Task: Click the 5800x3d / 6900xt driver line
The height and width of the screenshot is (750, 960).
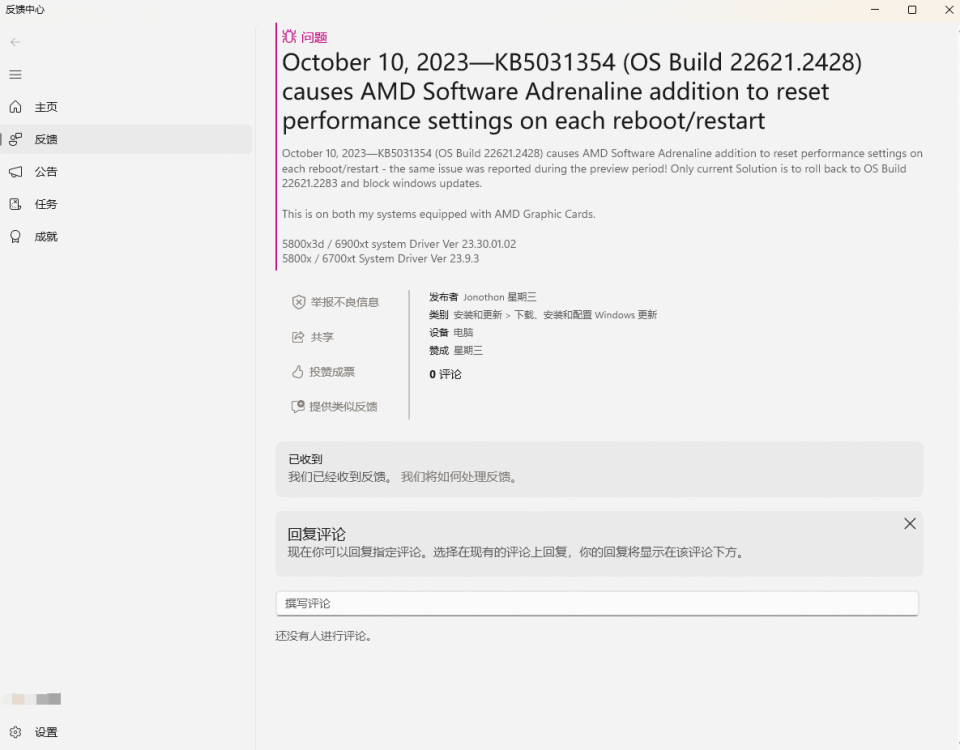Action: pos(399,244)
